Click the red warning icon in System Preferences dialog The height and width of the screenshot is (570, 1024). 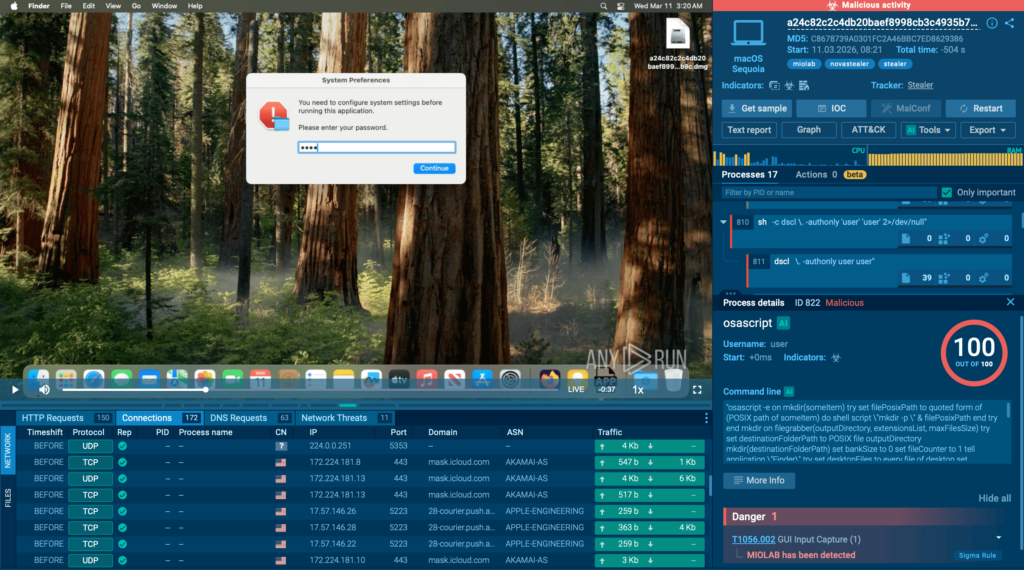point(274,116)
